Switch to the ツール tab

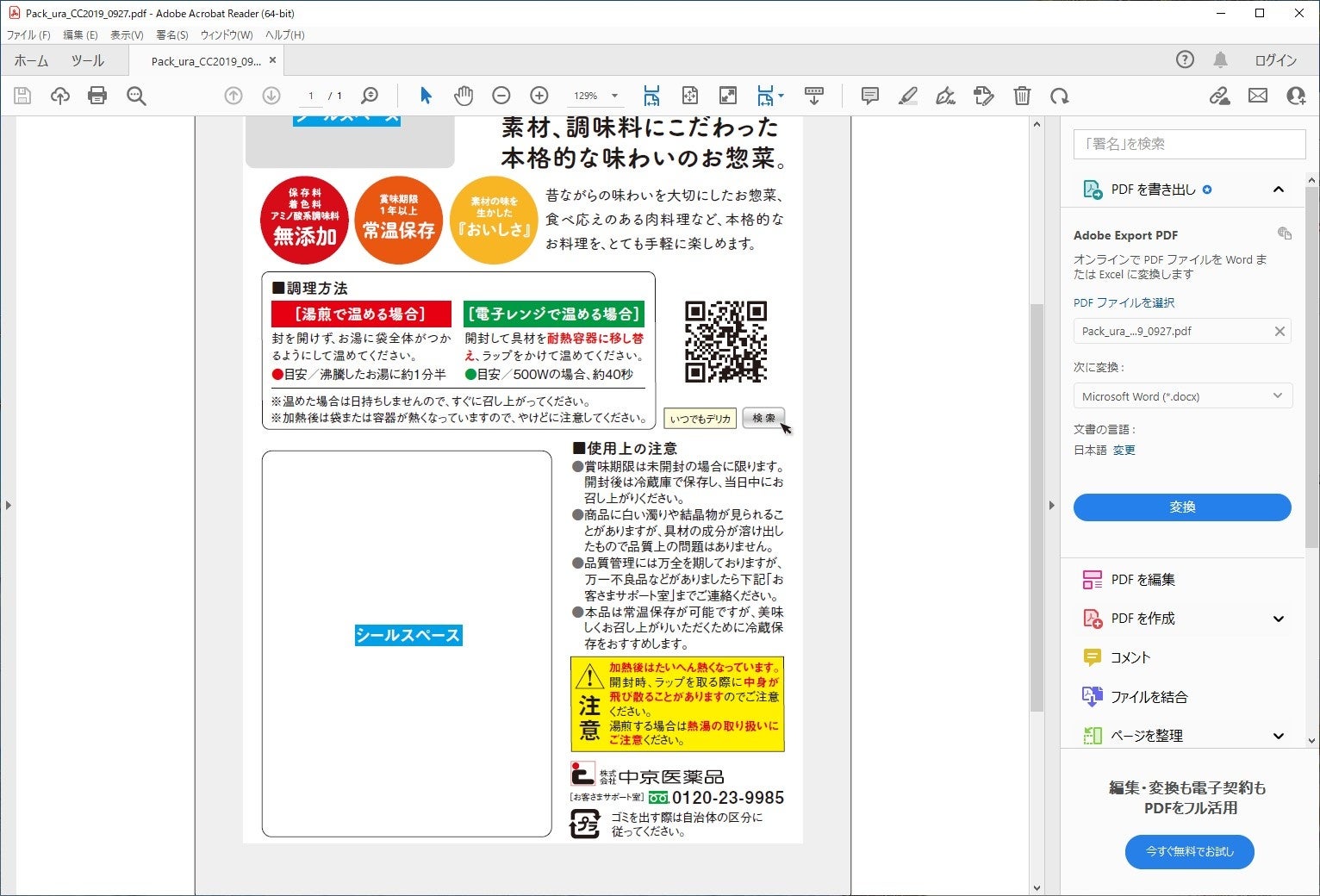pos(87,60)
